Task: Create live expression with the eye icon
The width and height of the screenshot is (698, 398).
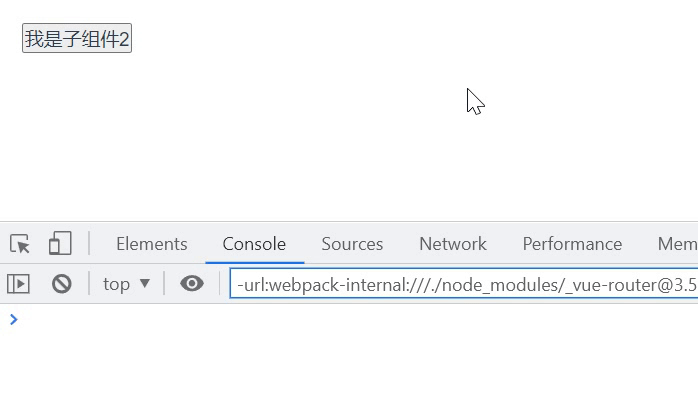Action: 192,284
